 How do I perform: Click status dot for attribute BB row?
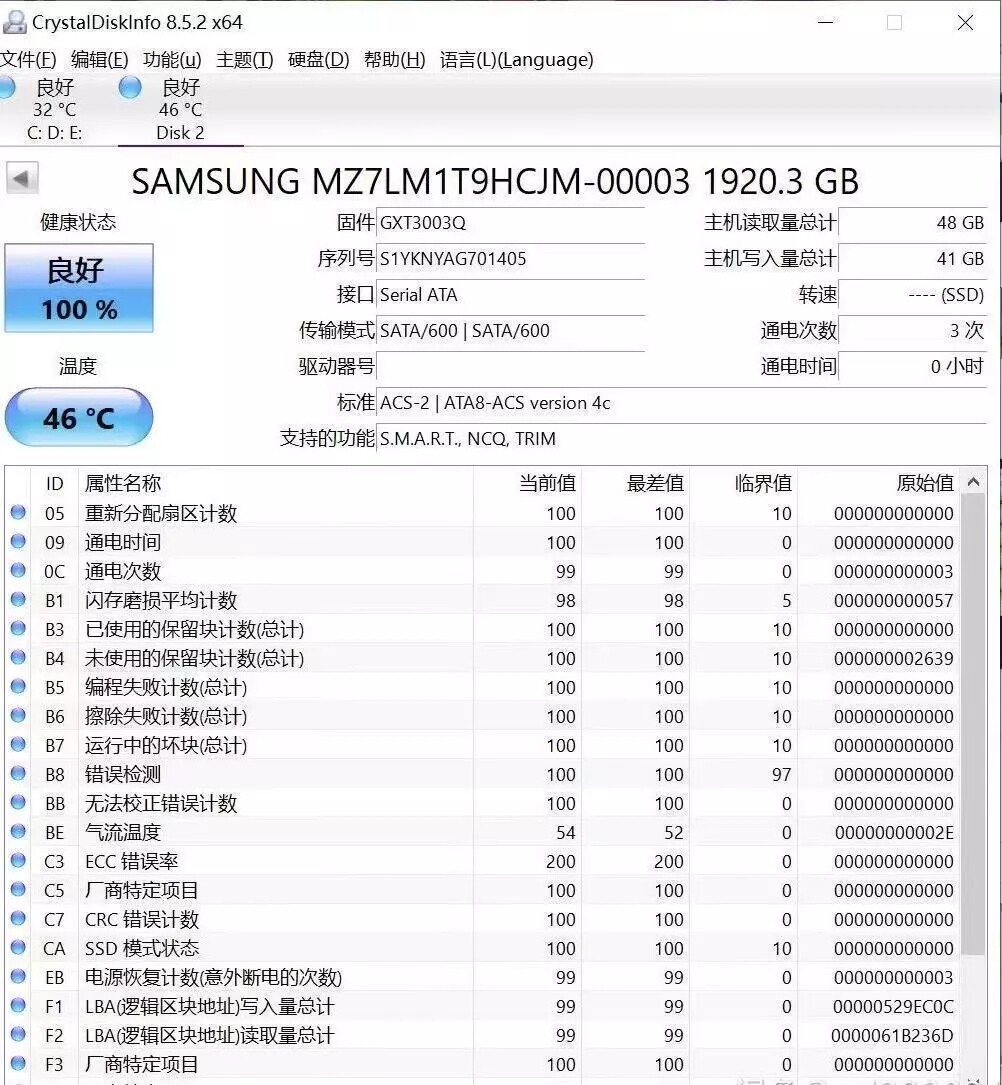(x=18, y=803)
